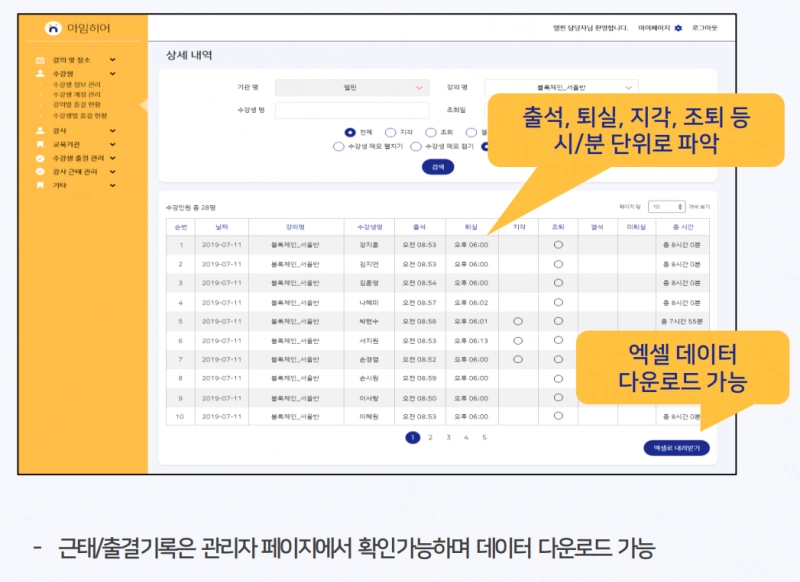The width and height of the screenshot is (800, 582).
Task: Click the 수강생 명 input field
Action: point(351,110)
